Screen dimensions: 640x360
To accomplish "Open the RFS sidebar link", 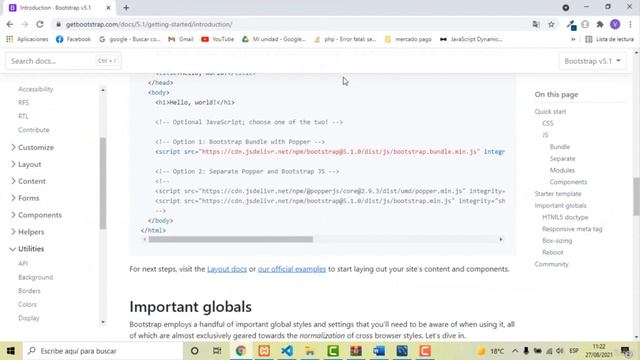I will click(23, 102).
